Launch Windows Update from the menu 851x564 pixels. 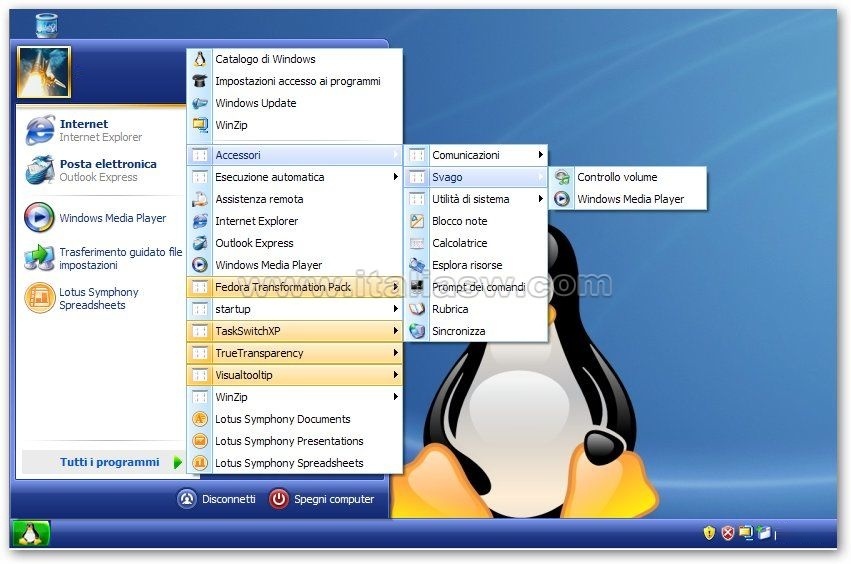[295, 103]
